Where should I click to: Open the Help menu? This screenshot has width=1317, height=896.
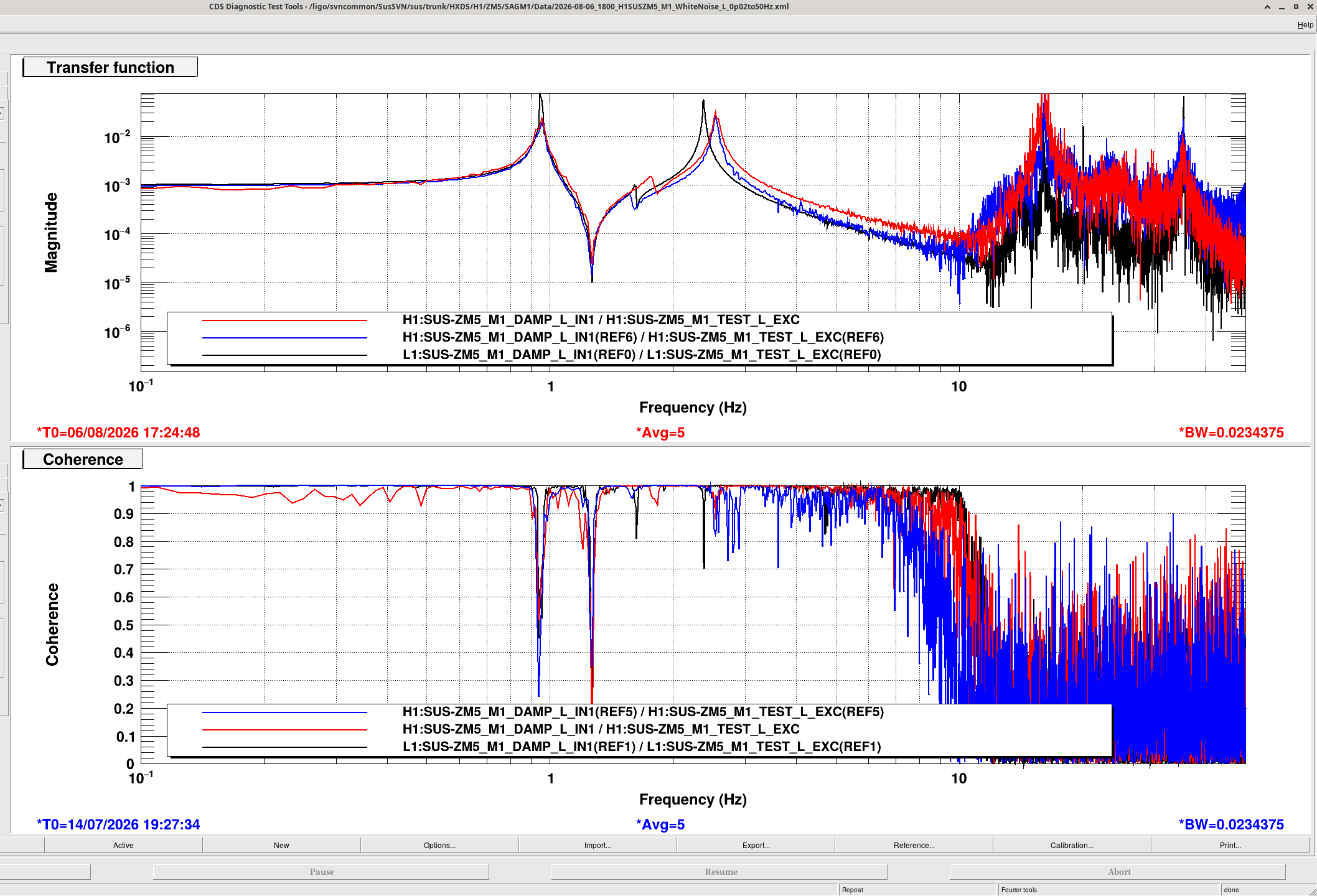1305,25
